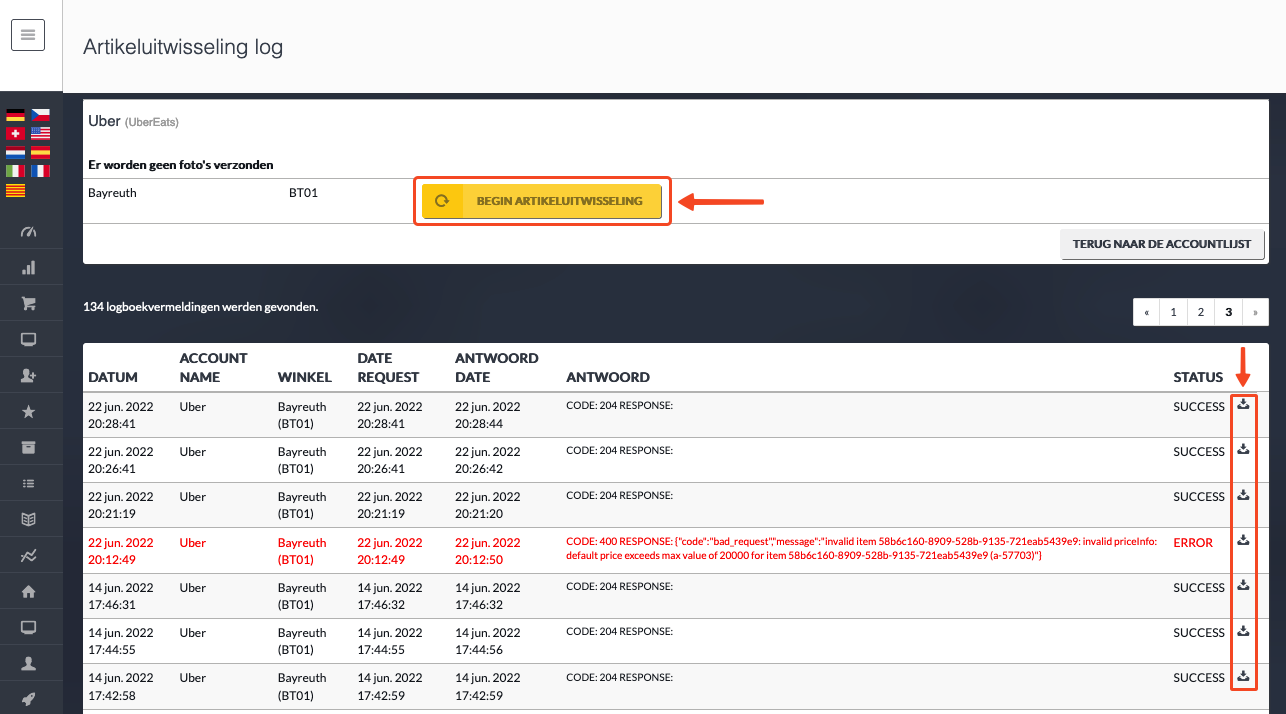This screenshot has height=714, width=1286.
Task: Click the 134 logboekvermeldingen text
Action: coord(200,307)
